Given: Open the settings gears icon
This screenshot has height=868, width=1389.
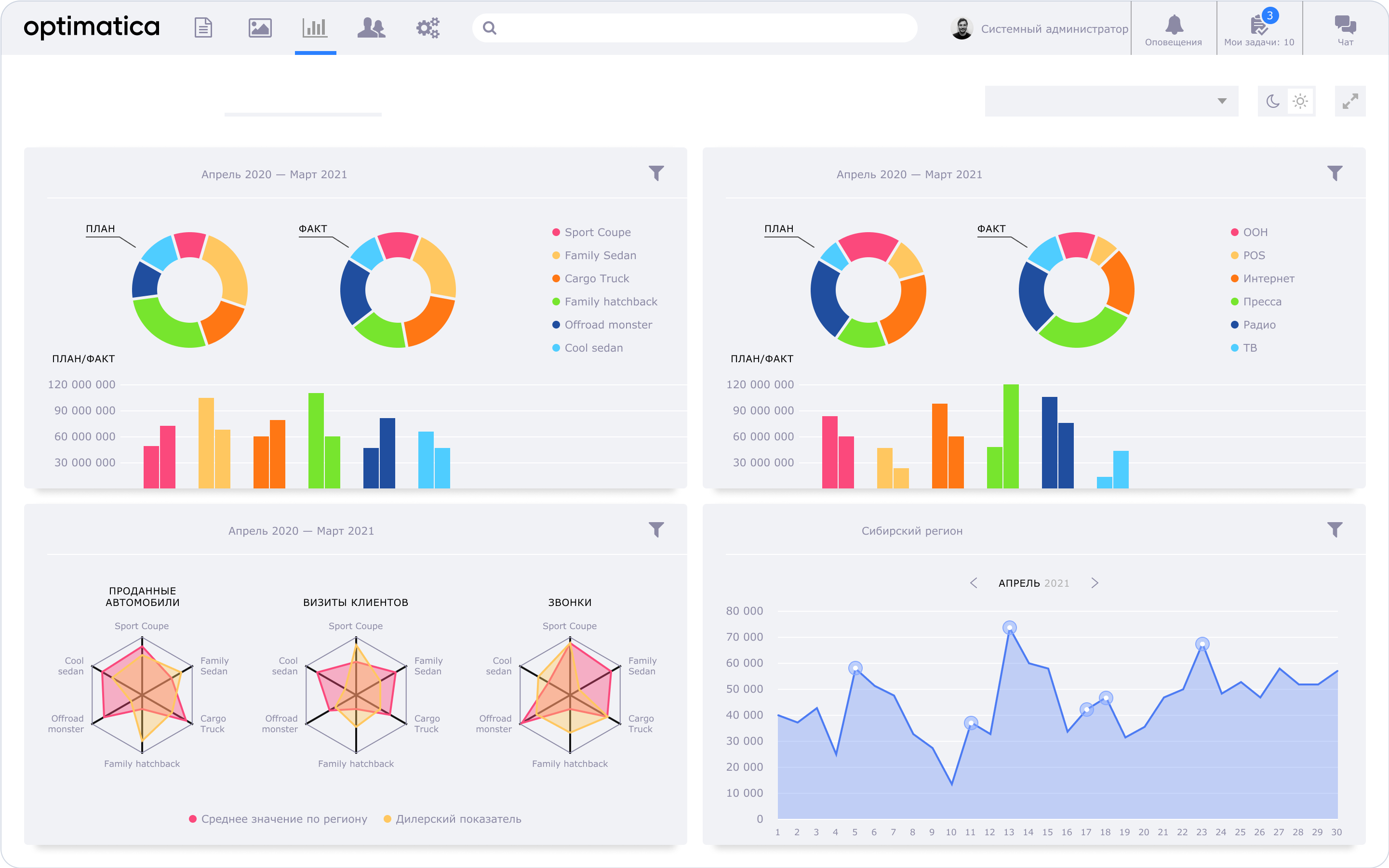Looking at the screenshot, I should click(x=427, y=27).
